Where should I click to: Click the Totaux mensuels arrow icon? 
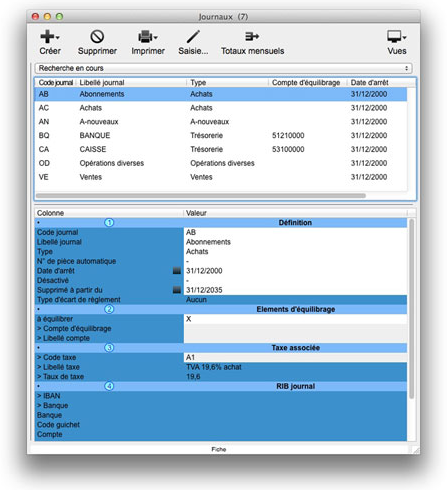pos(252,36)
